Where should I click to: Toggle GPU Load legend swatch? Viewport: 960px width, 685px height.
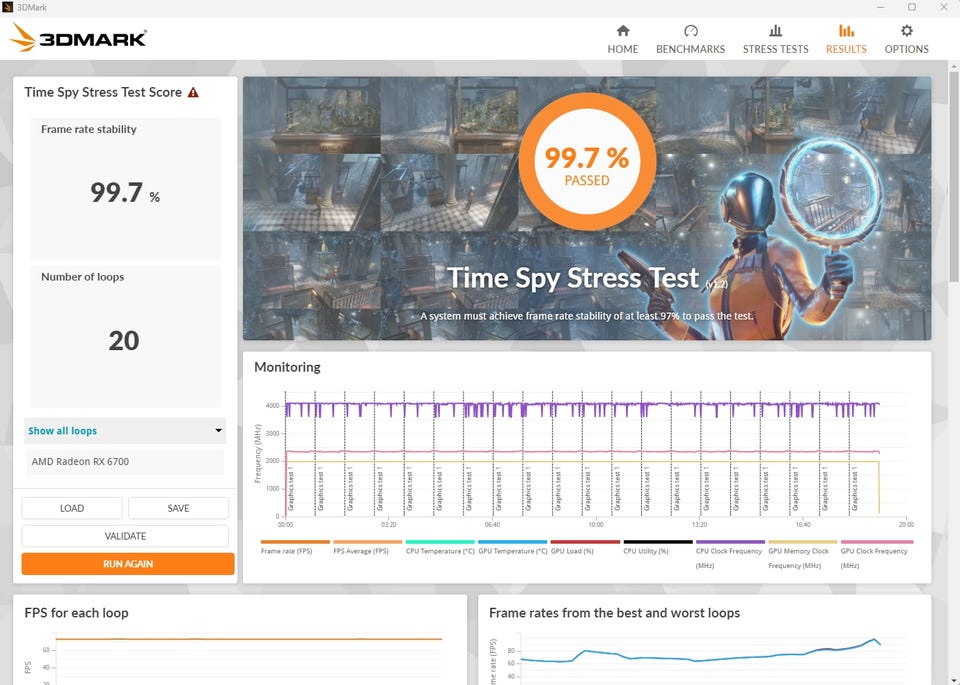click(585, 542)
